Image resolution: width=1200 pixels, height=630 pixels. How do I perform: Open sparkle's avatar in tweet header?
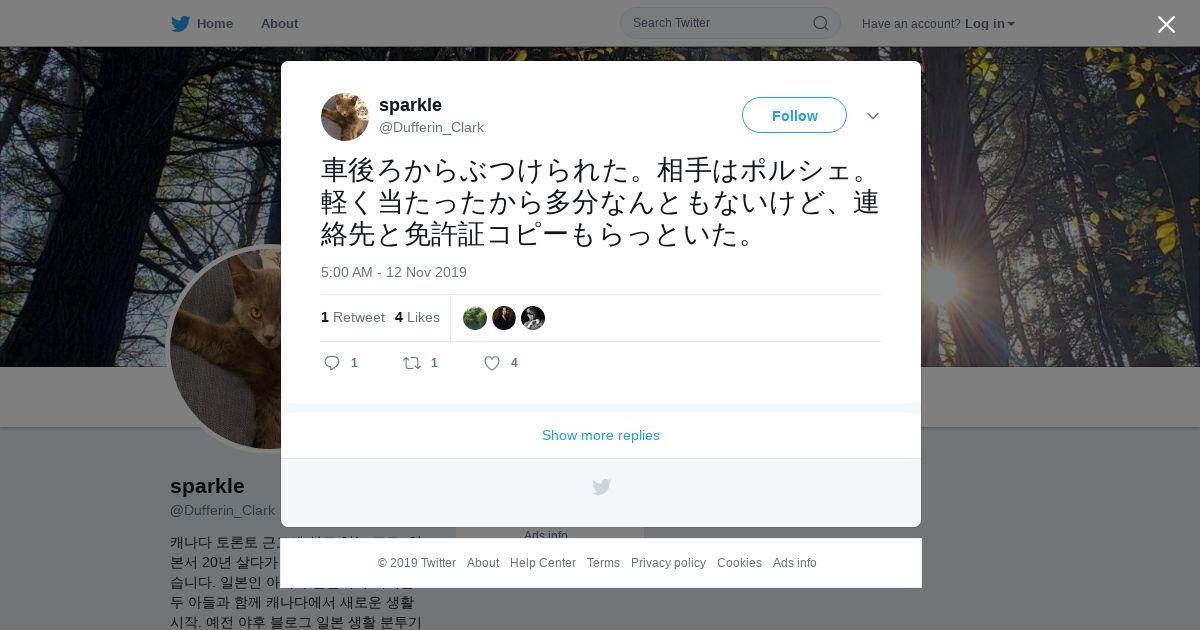pos(345,117)
